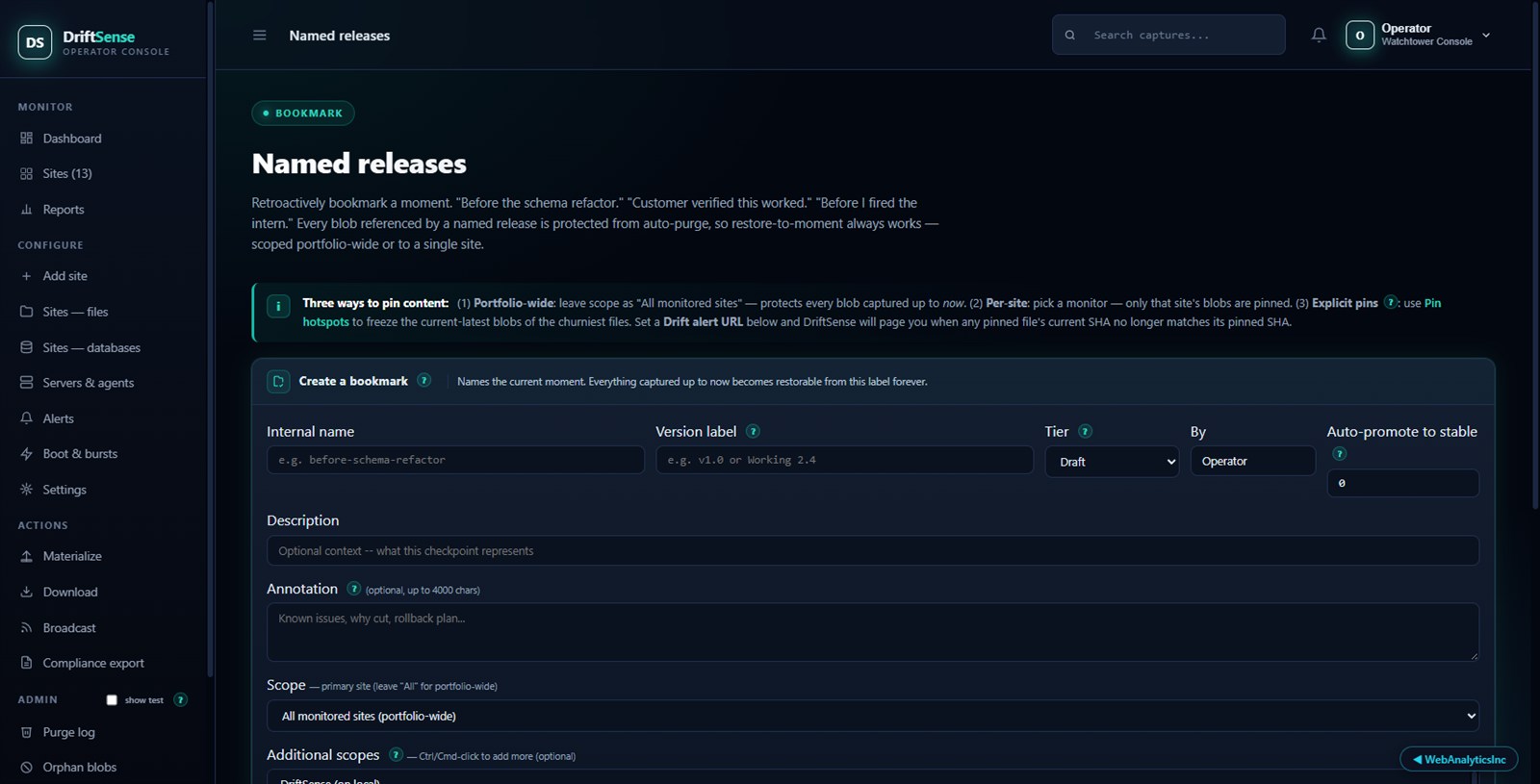Open the Tier dropdown set to Draft

click(1112, 462)
